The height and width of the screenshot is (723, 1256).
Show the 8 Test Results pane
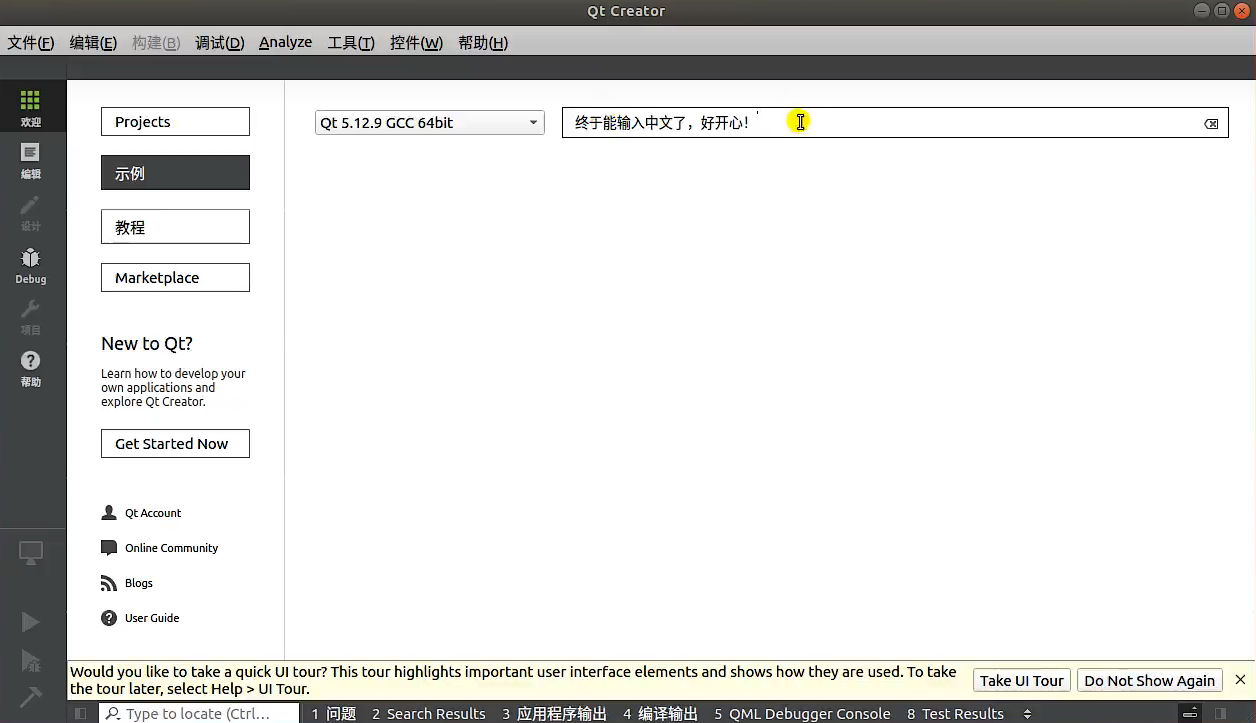955,714
